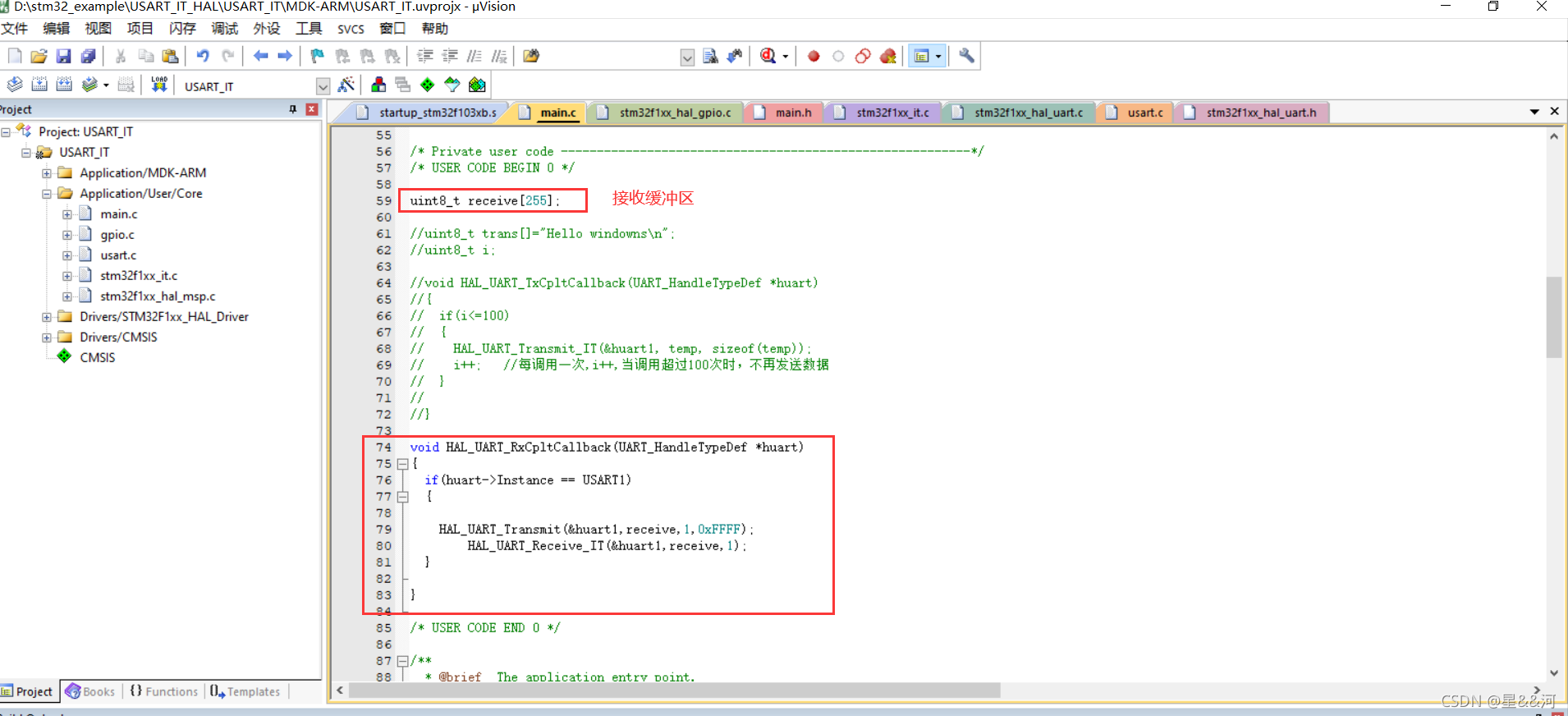This screenshot has width=1568, height=716.
Task: Click the Paste clipboard icon
Action: click(170, 56)
